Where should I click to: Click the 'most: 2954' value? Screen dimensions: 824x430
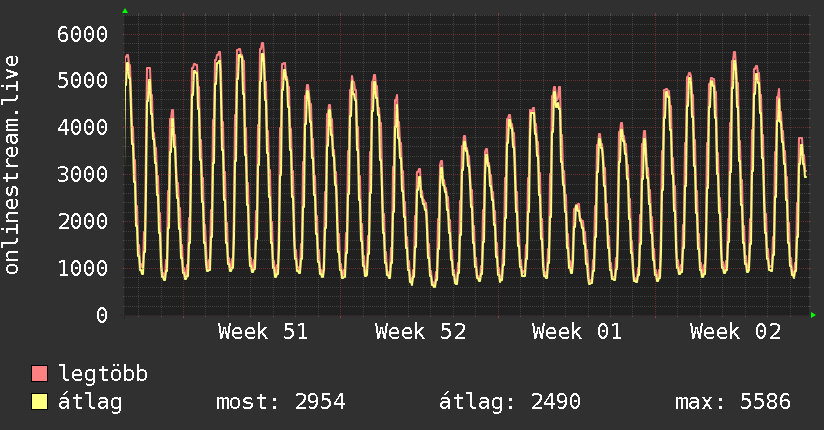[281, 402]
